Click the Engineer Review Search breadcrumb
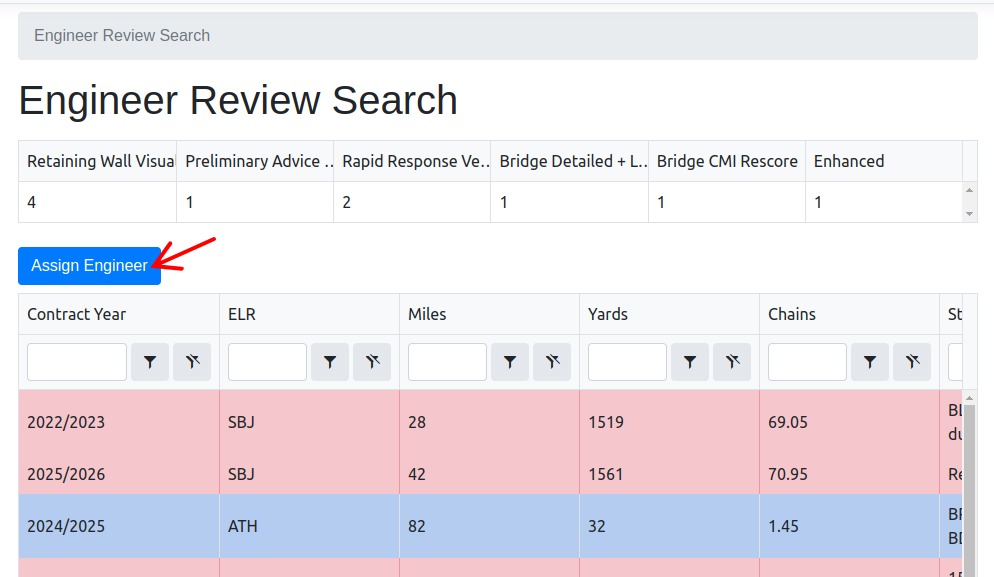Image resolution: width=994 pixels, height=577 pixels. point(122,36)
